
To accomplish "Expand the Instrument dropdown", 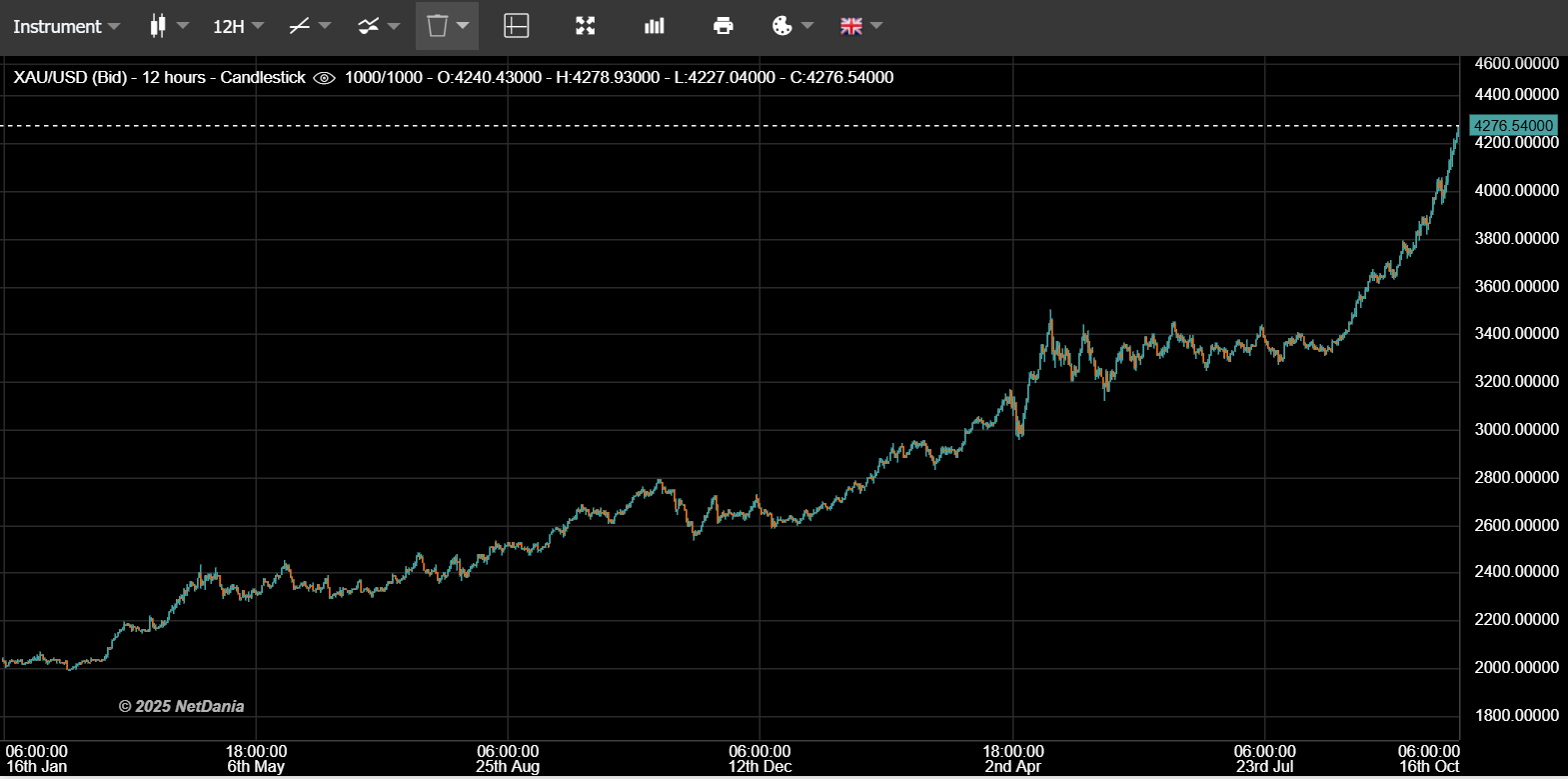I will [66, 26].
